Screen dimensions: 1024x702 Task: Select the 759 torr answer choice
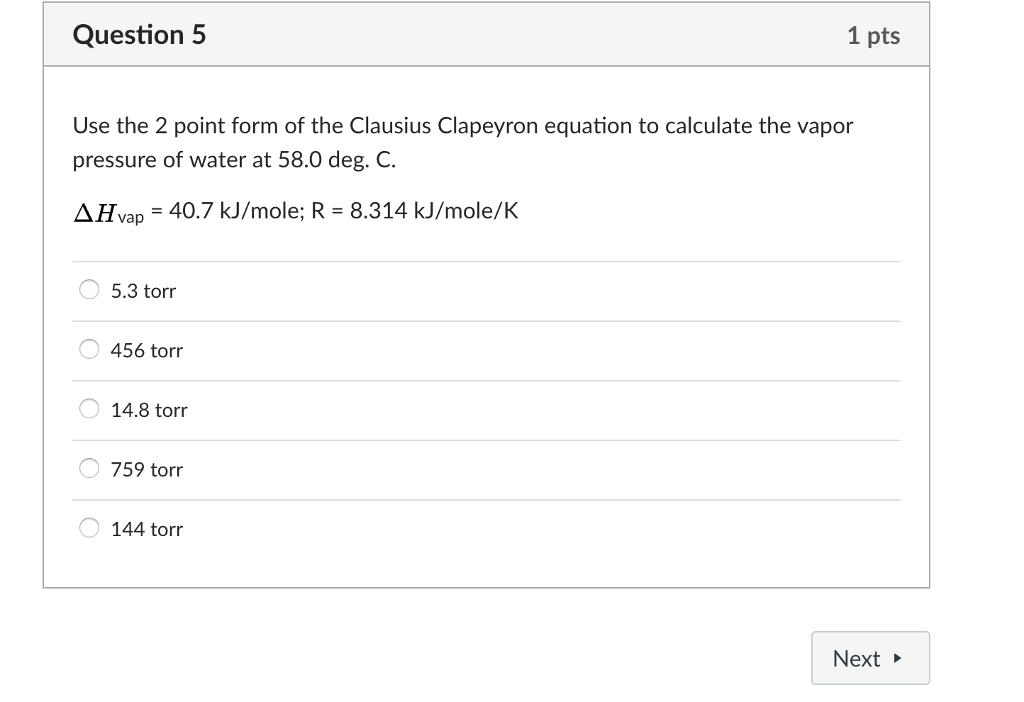click(88, 469)
